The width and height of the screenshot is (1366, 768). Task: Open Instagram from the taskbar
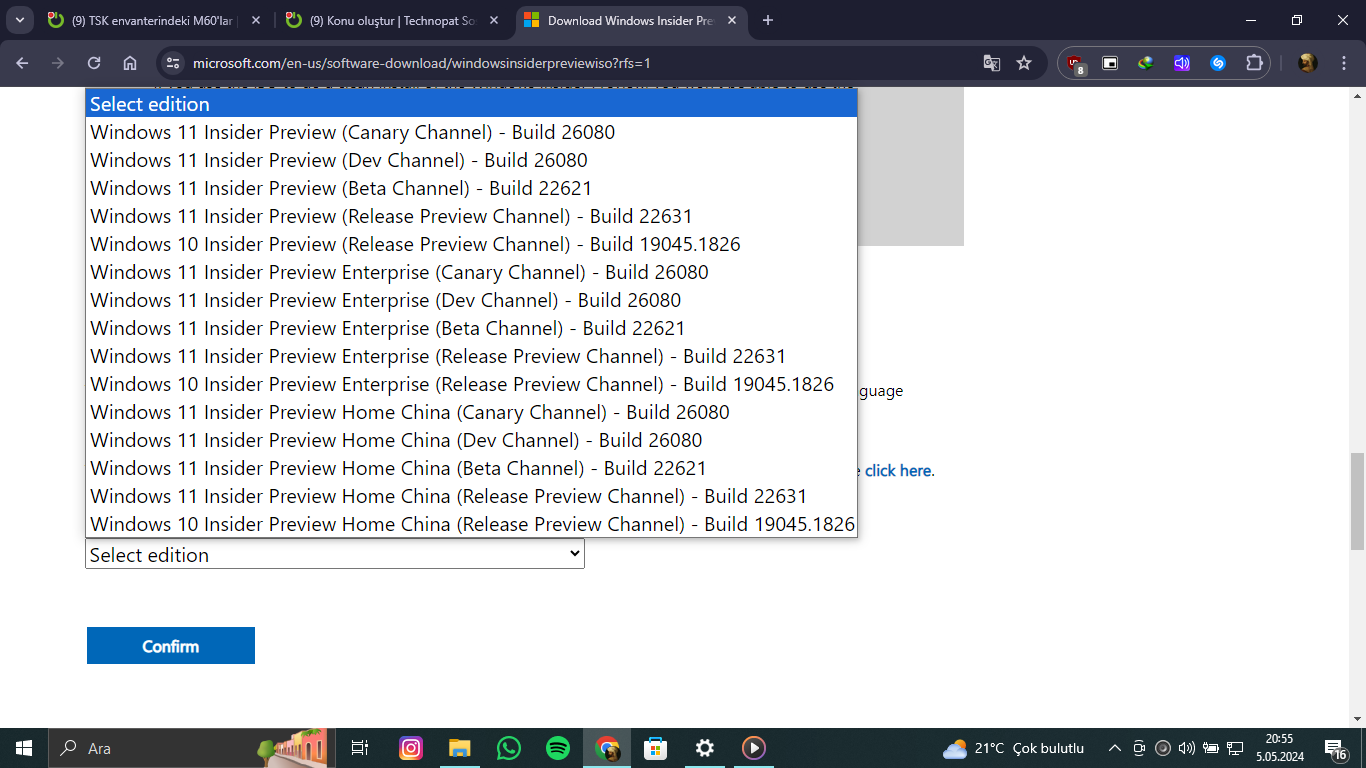click(x=411, y=748)
